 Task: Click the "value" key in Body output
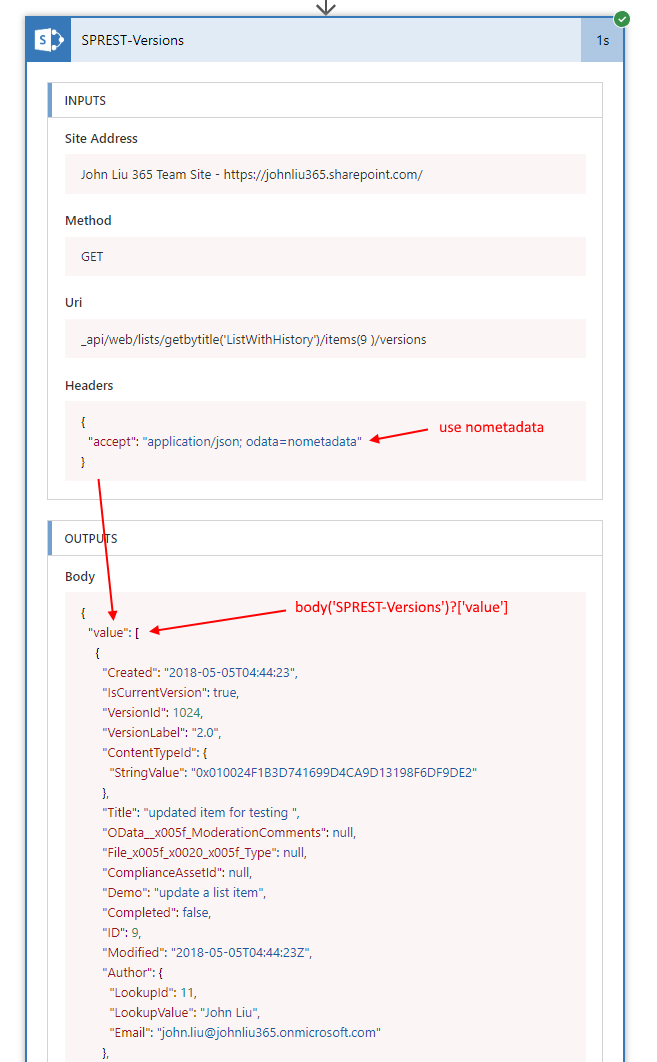(109, 631)
